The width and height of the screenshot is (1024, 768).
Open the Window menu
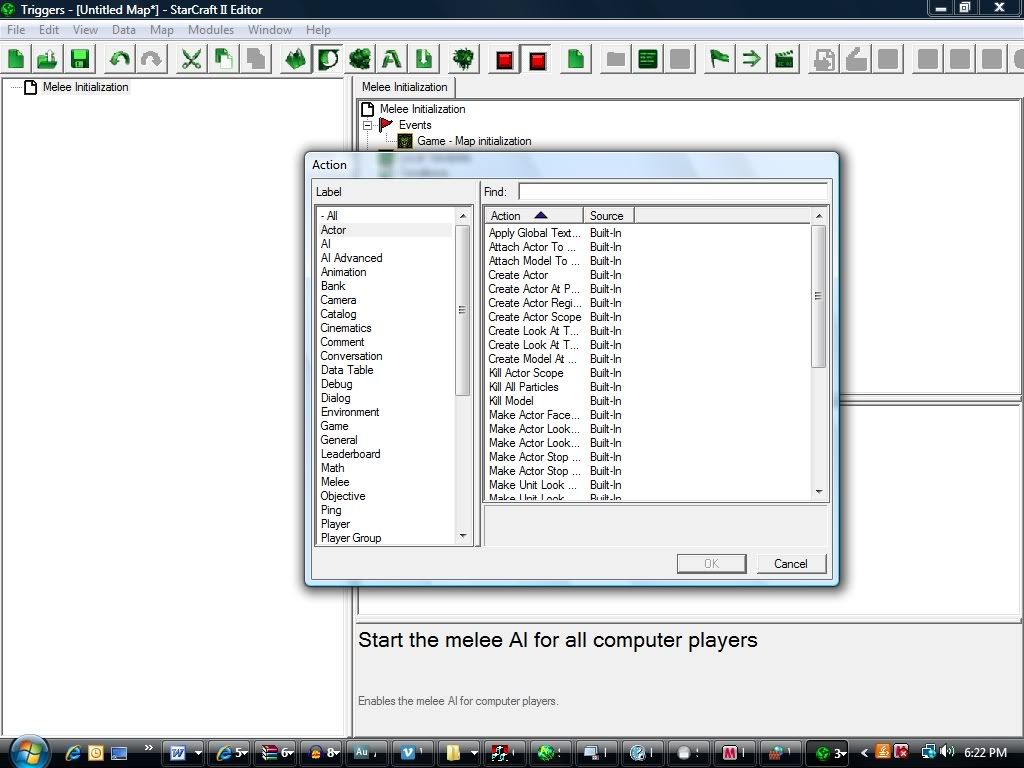click(270, 30)
